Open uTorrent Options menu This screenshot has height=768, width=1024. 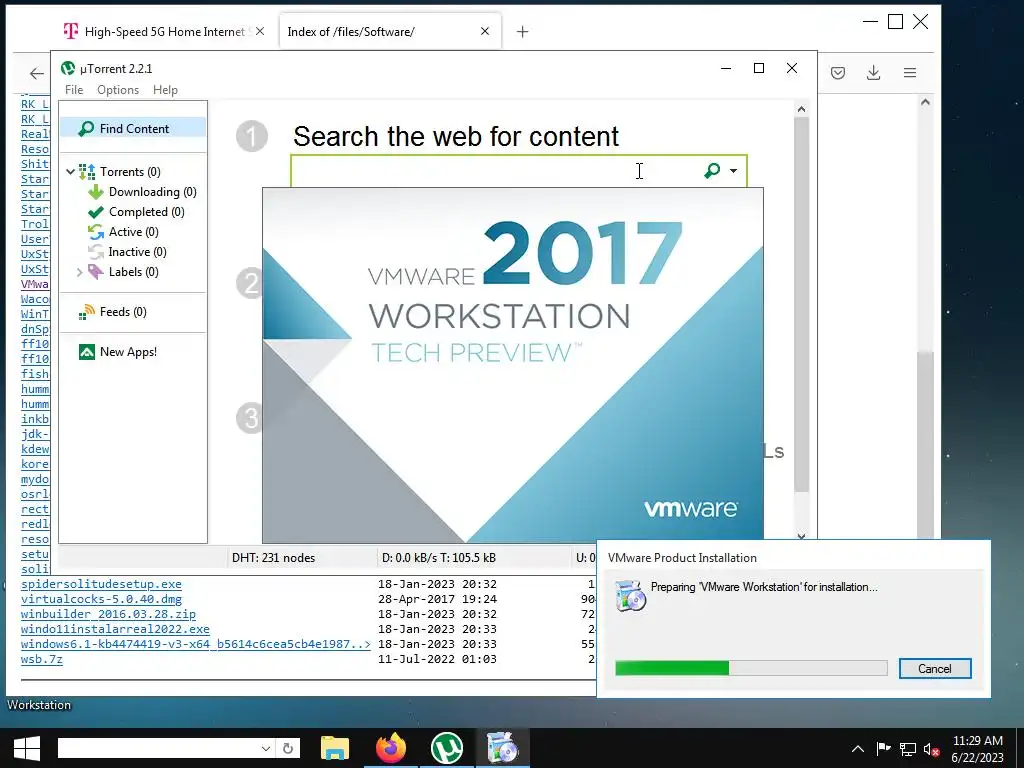click(x=118, y=90)
